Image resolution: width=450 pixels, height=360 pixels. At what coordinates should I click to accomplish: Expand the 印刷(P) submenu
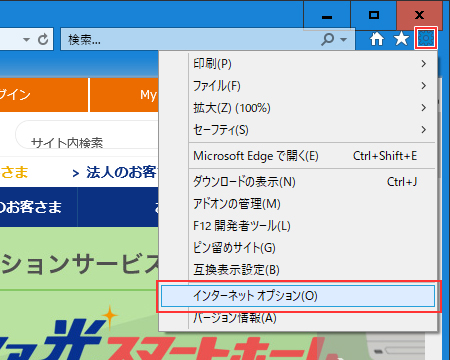tap(313, 63)
